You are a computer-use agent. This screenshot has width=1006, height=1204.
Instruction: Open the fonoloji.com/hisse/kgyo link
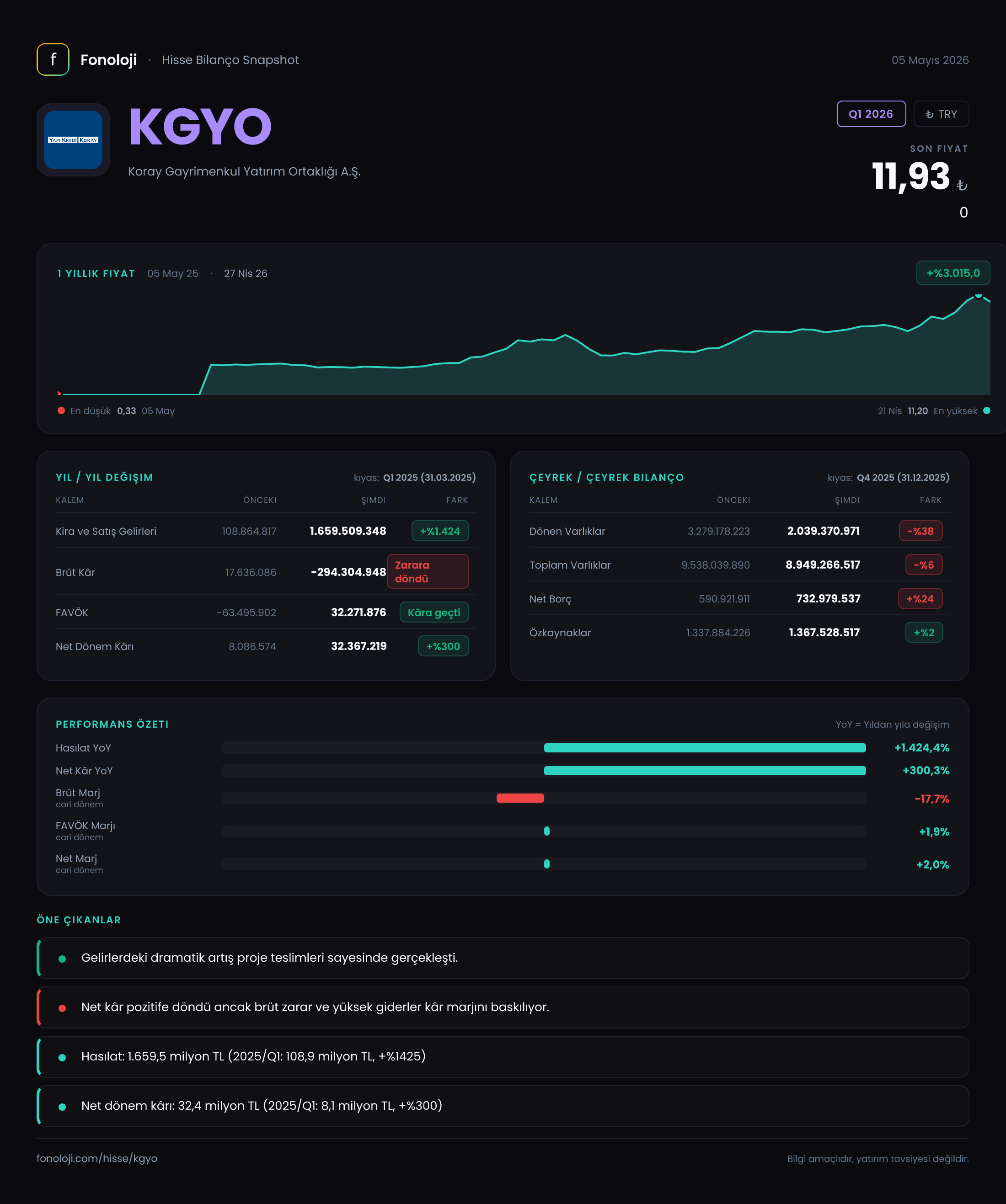tap(97, 1158)
